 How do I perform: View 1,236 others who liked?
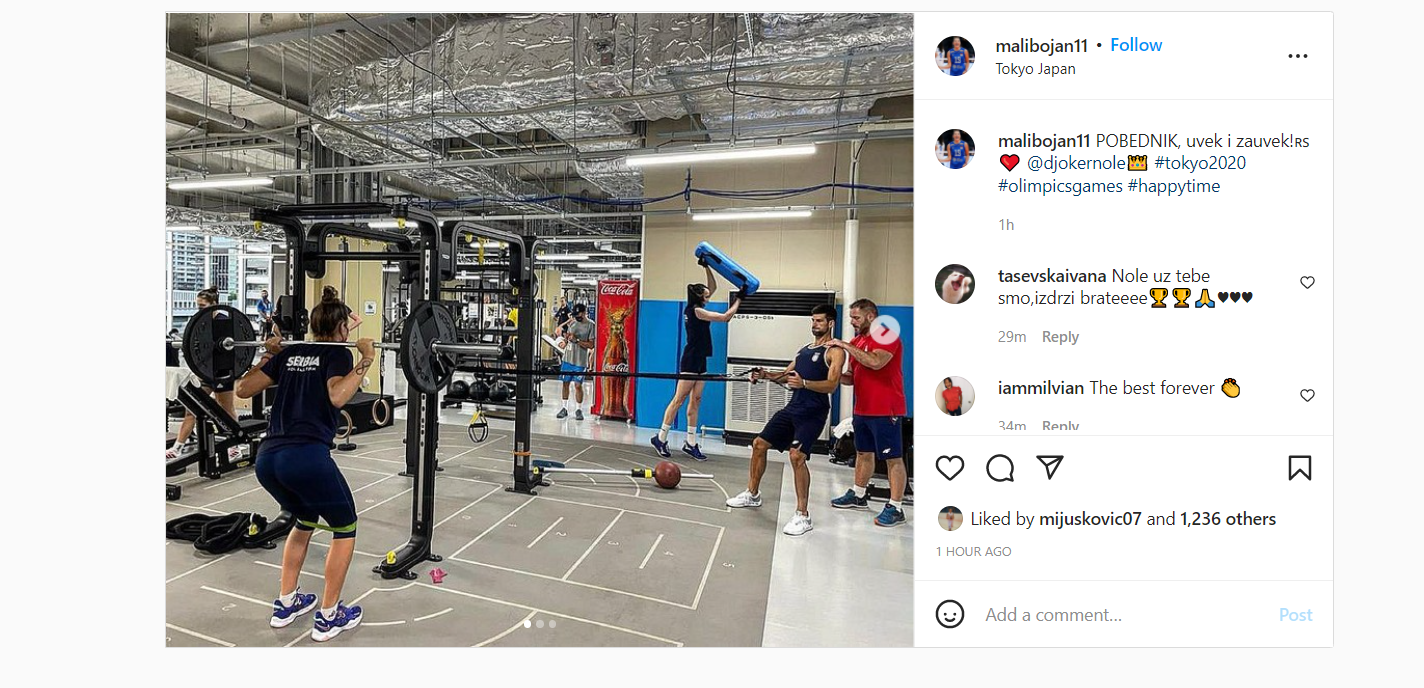click(1228, 519)
